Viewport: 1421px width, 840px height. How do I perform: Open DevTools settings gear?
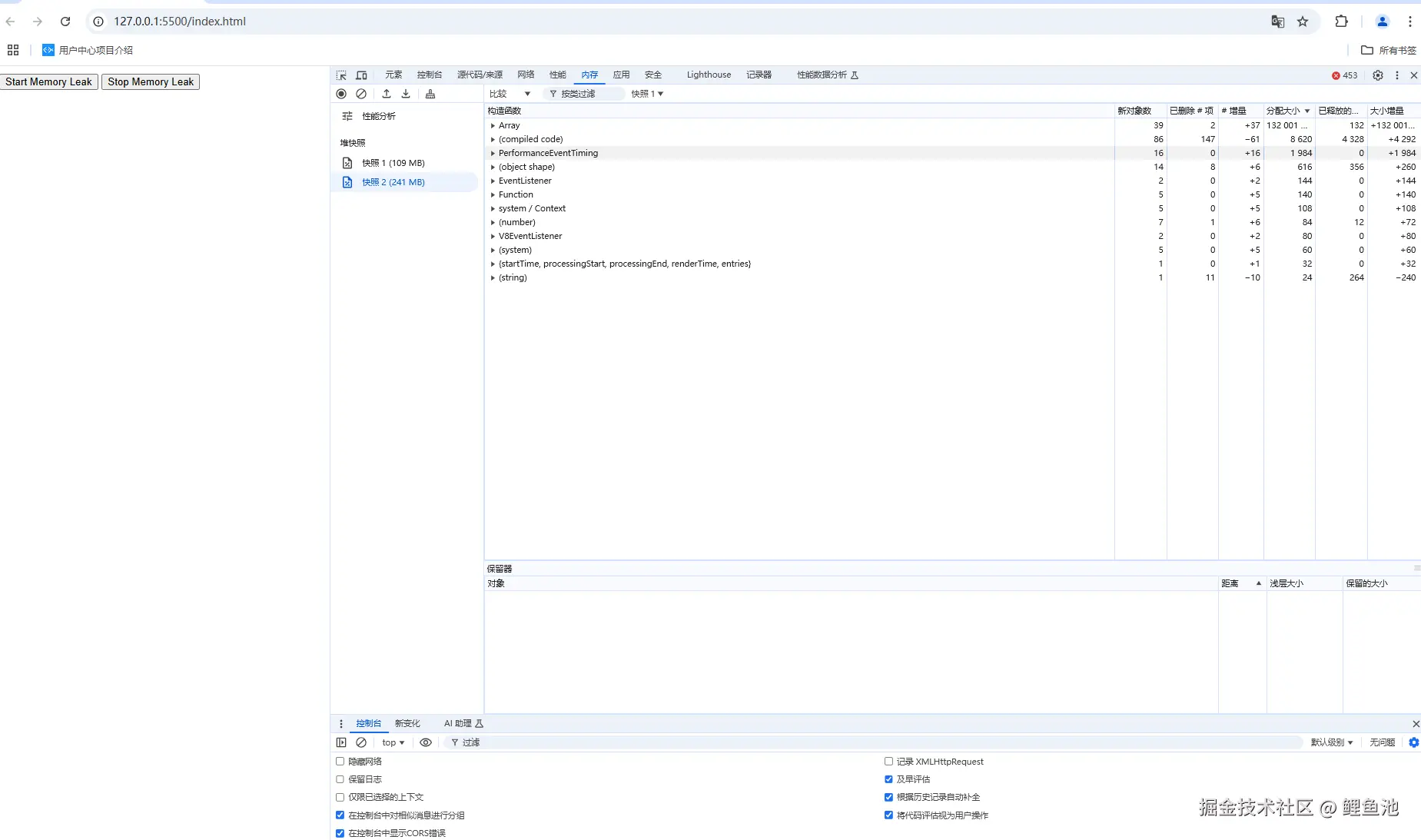pyautogui.click(x=1378, y=75)
